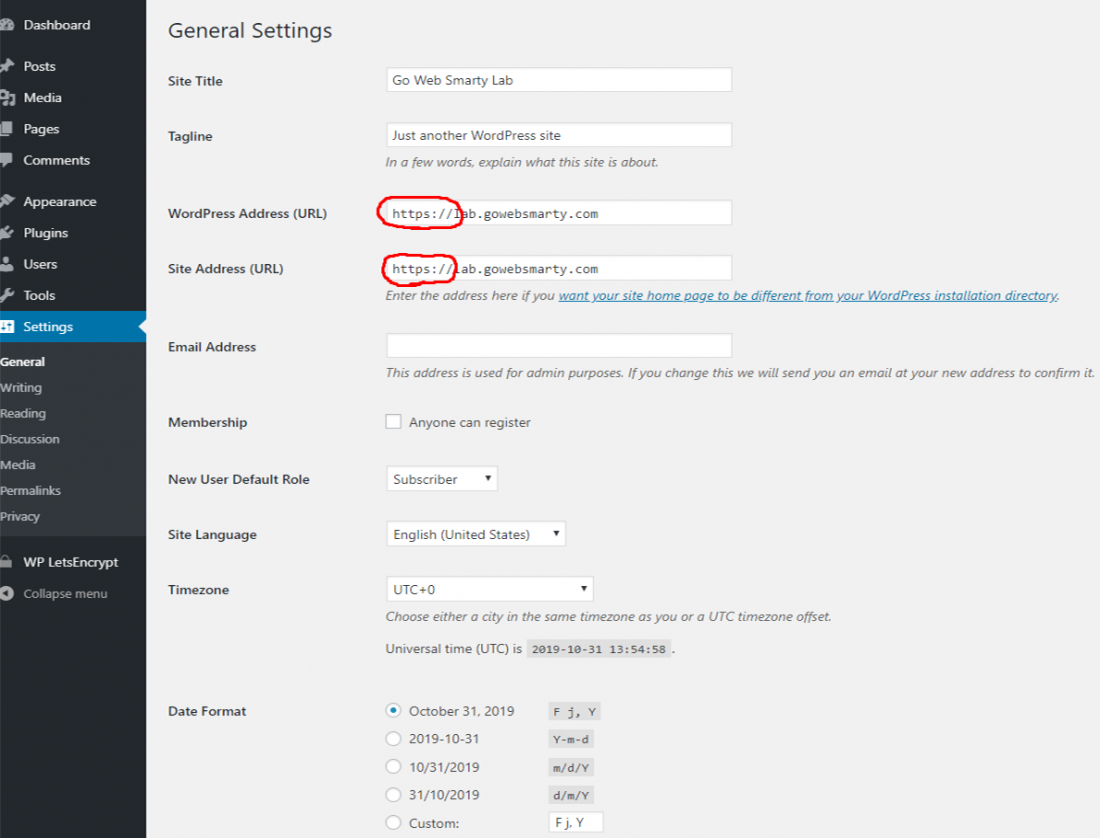Select the Settings menu label
The width and height of the screenshot is (1100, 838).
coord(48,327)
